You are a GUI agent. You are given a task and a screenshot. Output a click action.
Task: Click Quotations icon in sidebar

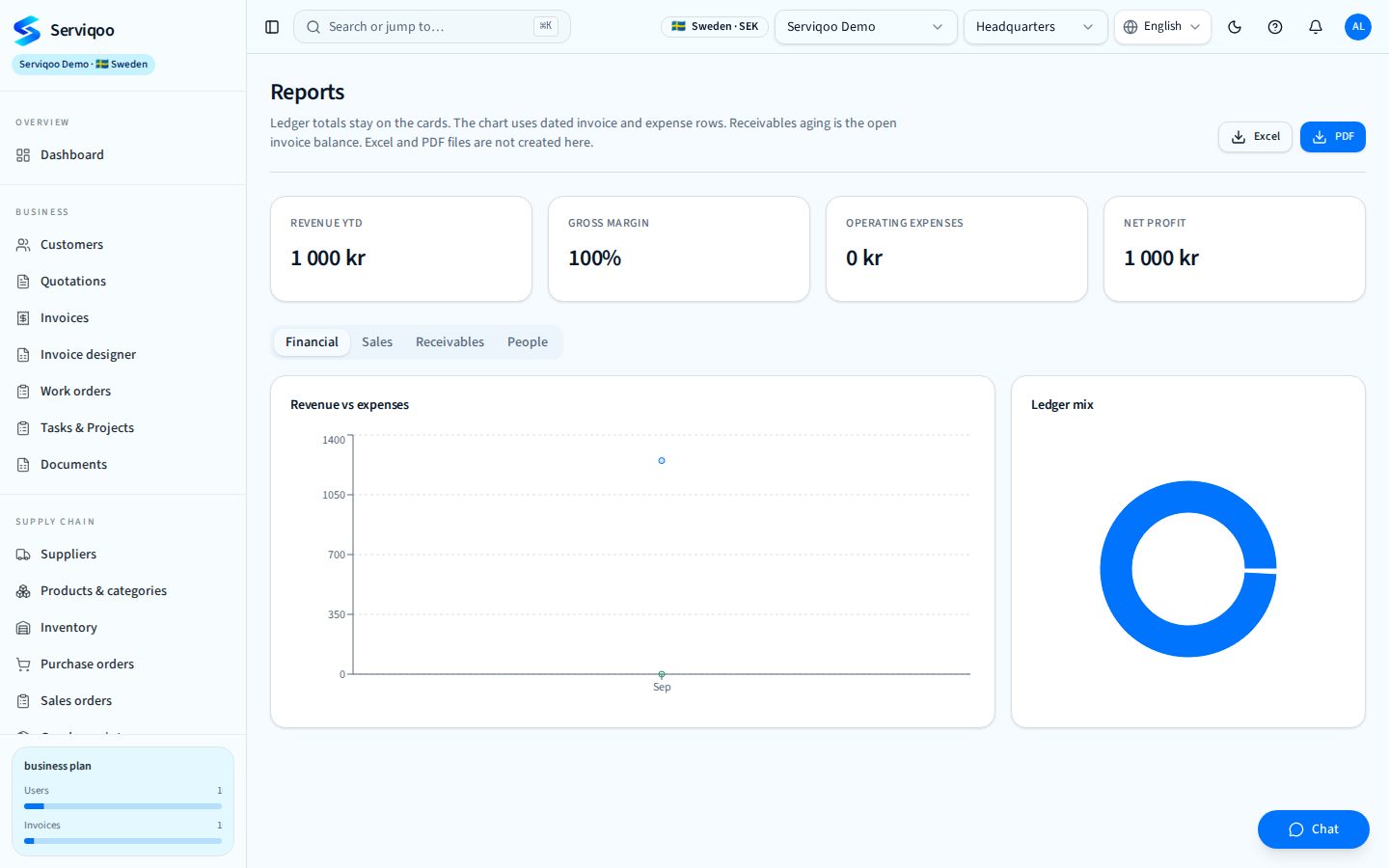[x=23, y=282]
